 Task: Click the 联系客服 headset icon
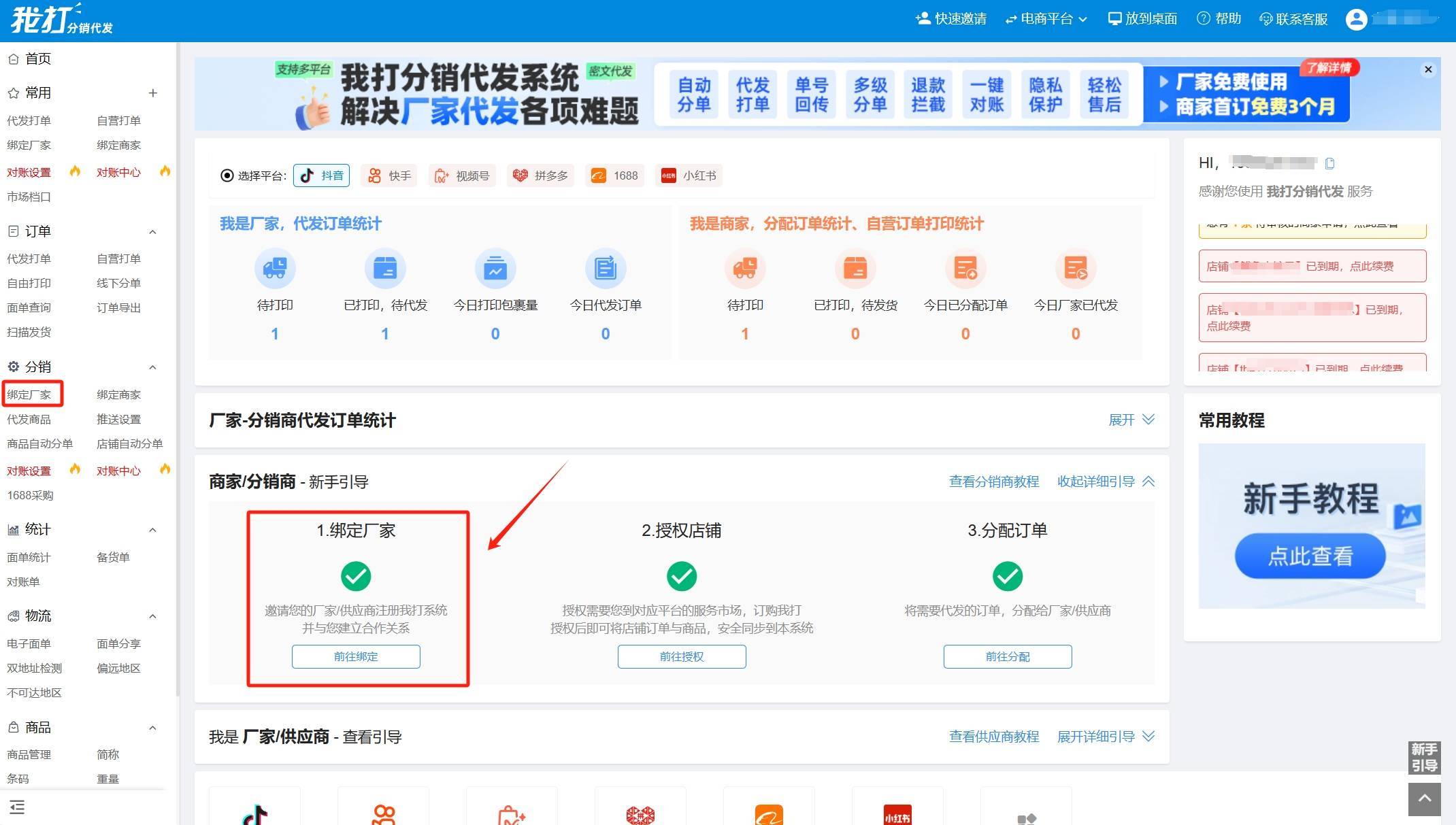(1265, 19)
